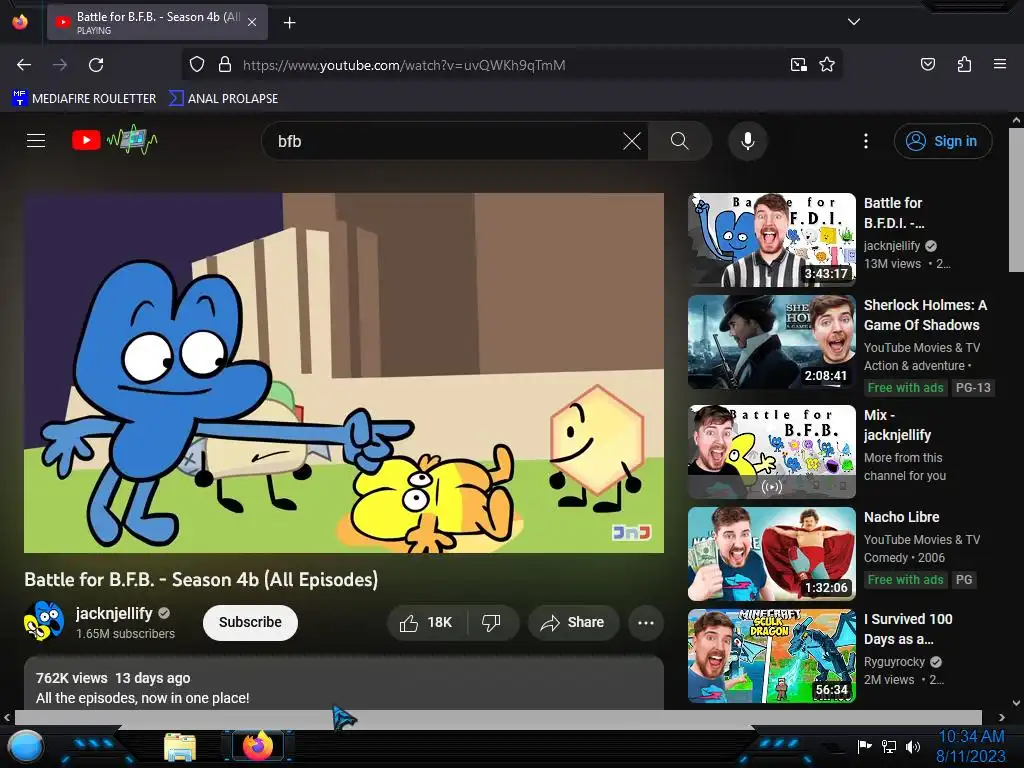Image resolution: width=1024 pixels, height=768 pixels.
Task: Dislike the video with thumbs down
Action: point(492,622)
